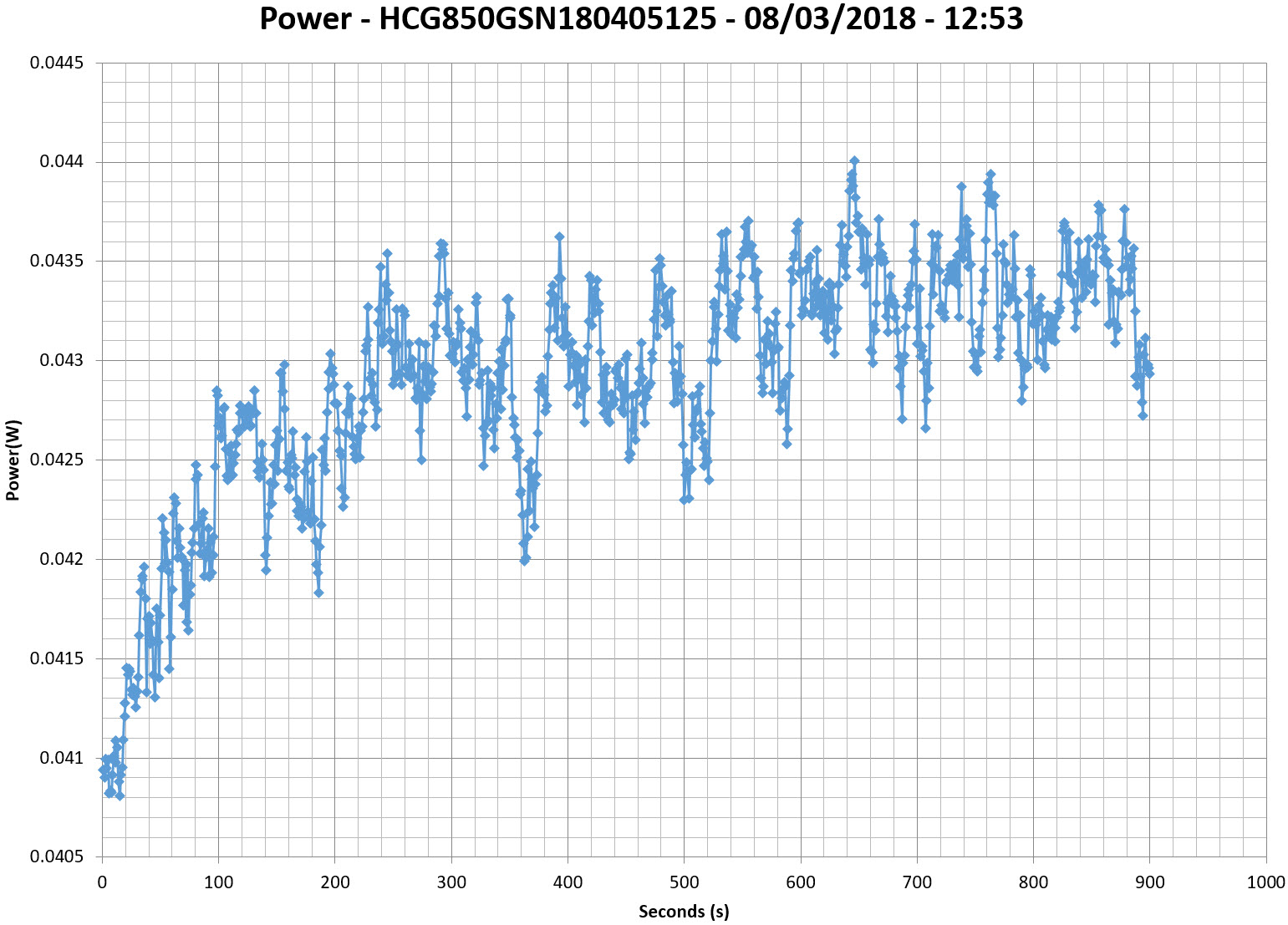Click the lowest data point near 0 seconds

click(120, 795)
